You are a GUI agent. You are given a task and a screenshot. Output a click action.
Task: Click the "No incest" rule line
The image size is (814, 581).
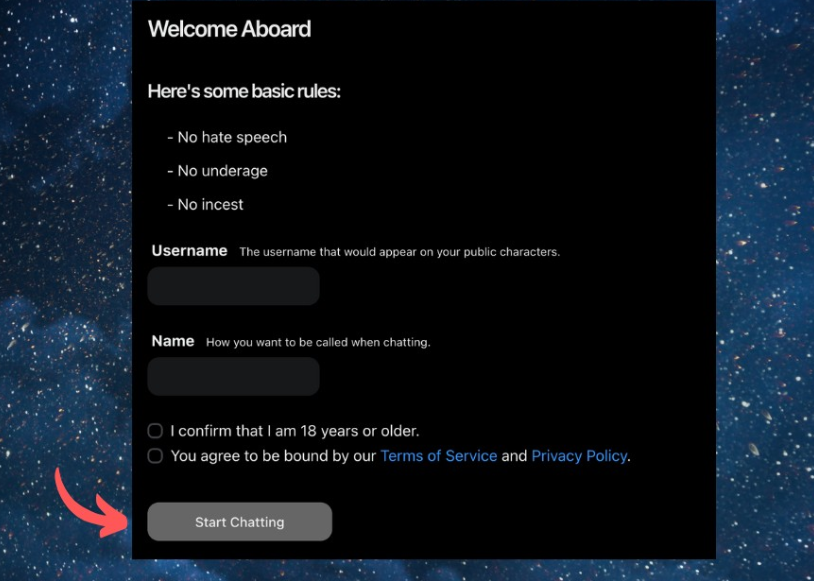pyautogui.click(x=205, y=204)
